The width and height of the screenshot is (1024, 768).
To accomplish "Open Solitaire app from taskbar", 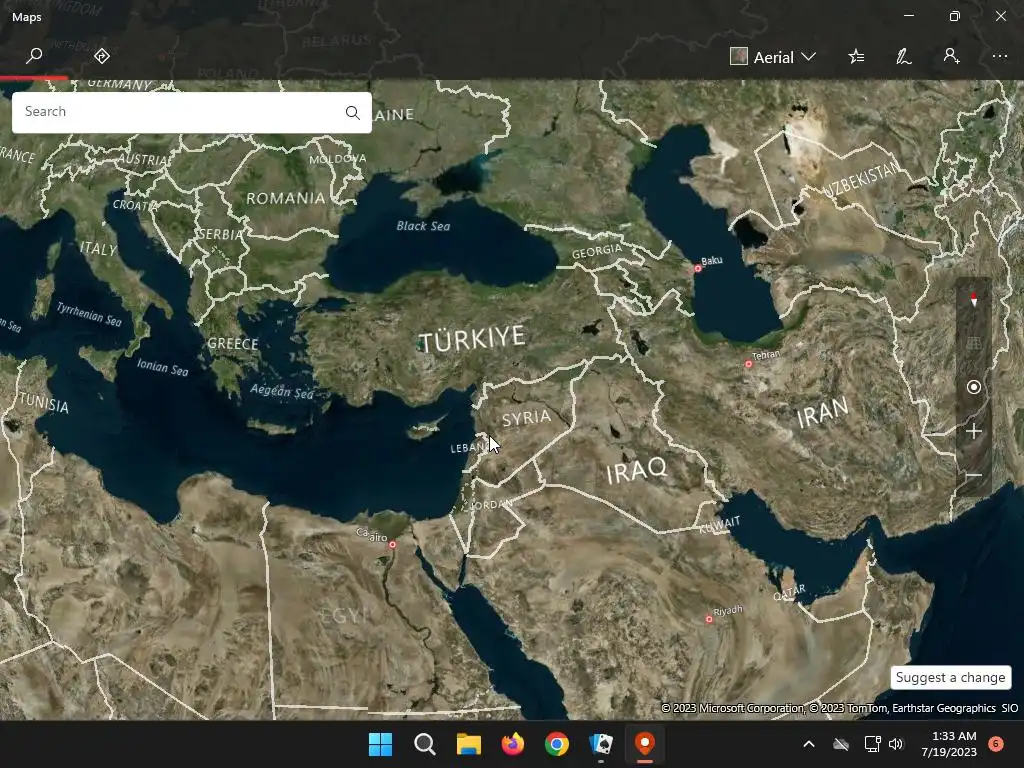I will coord(600,744).
